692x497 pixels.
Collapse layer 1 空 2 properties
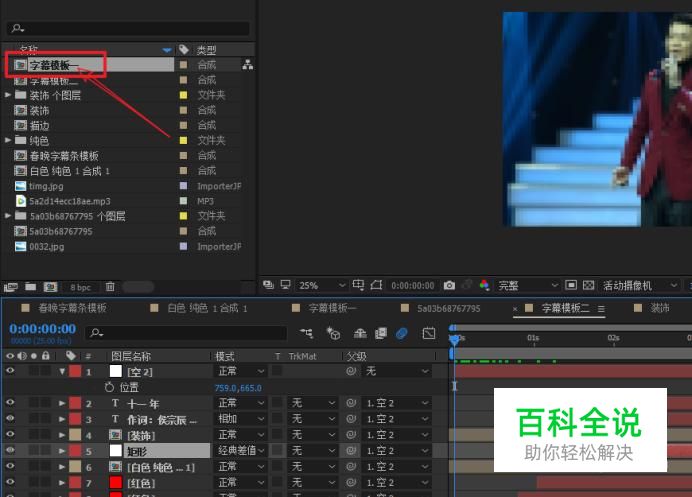click(x=62, y=371)
